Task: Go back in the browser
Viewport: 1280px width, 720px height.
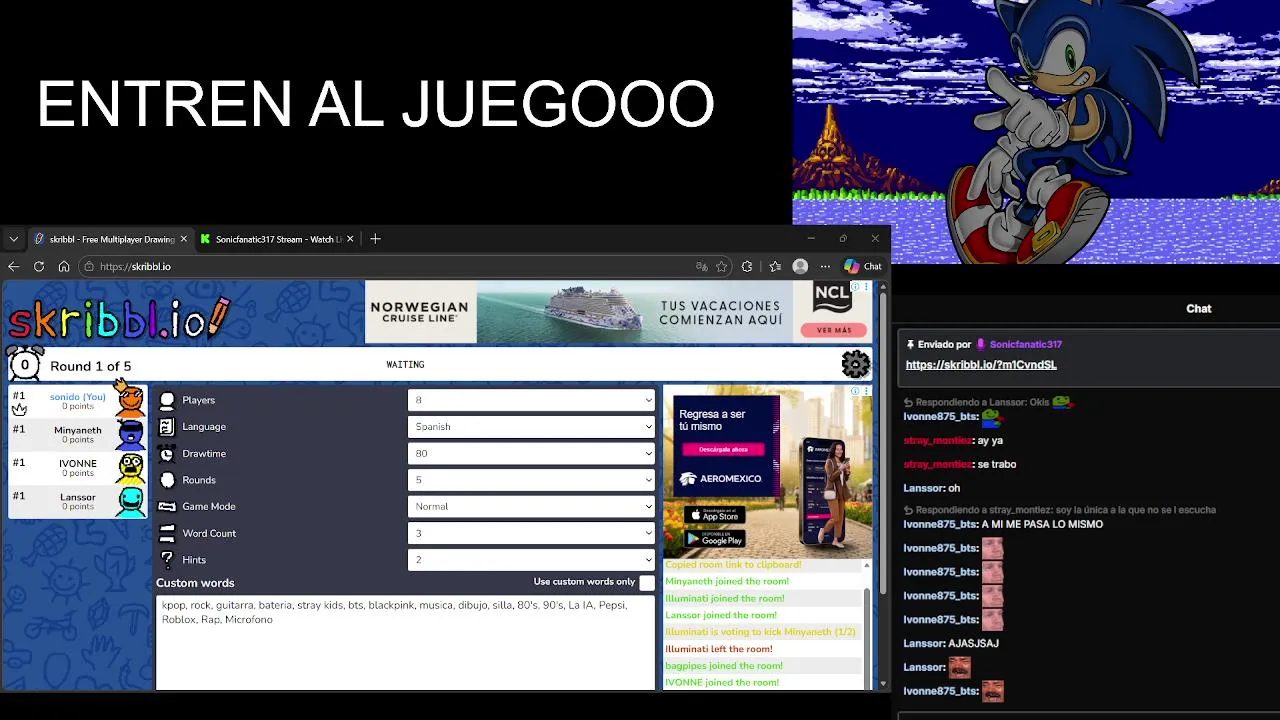Action: (14, 267)
